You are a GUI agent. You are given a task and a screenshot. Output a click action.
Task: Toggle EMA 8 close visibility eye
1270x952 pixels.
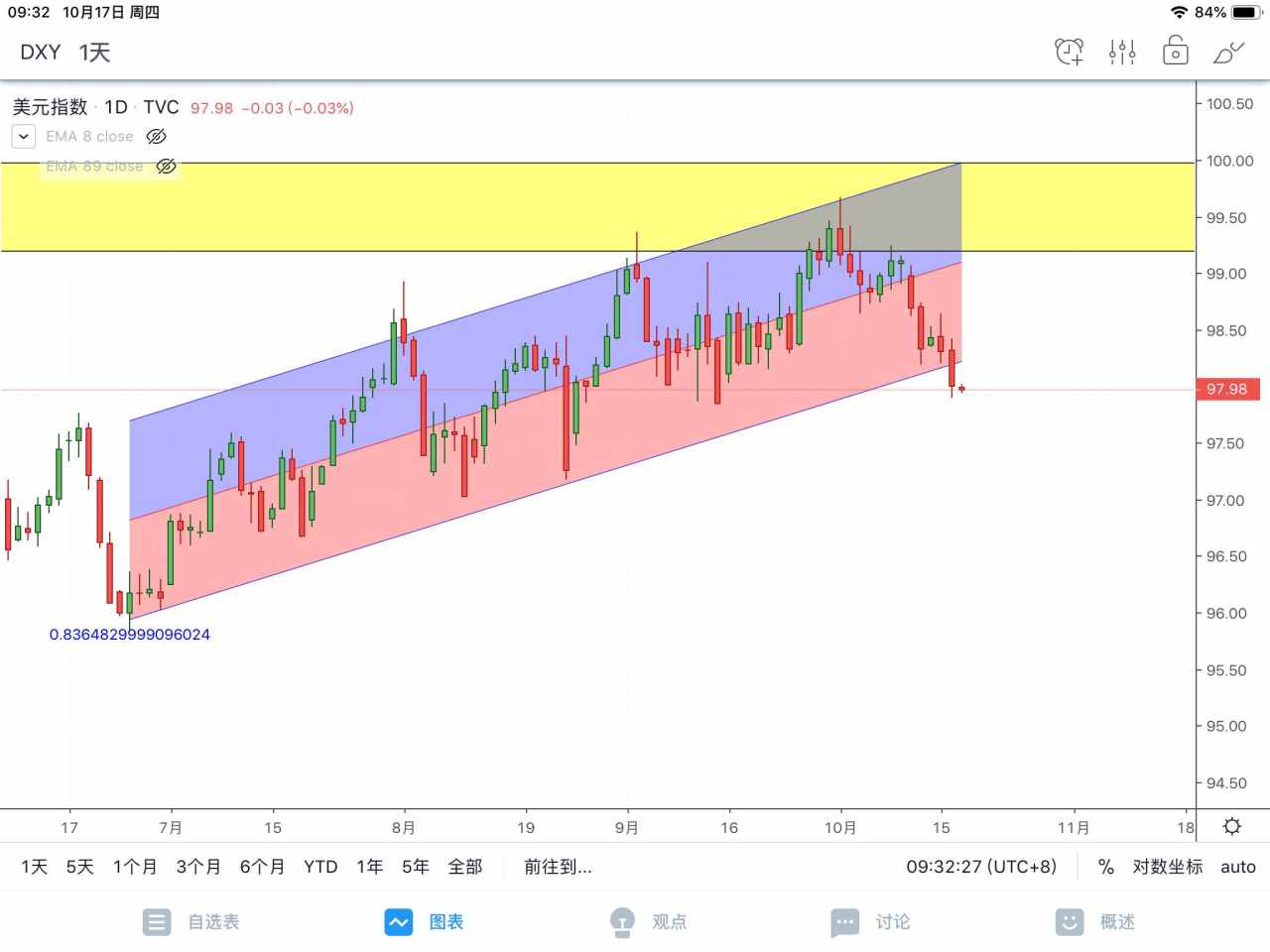point(156,137)
